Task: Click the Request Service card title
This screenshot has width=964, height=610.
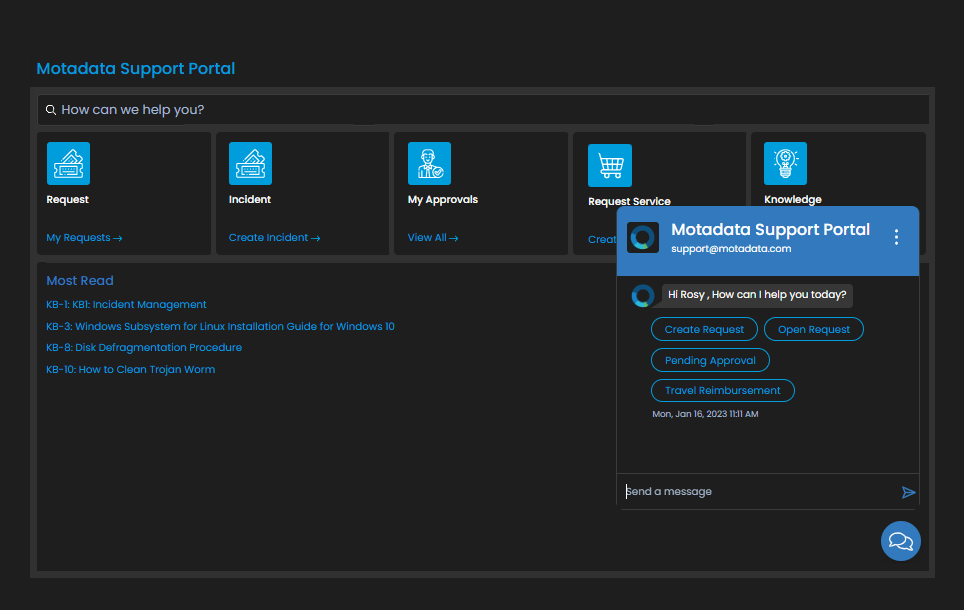Action: click(x=629, y=202)
